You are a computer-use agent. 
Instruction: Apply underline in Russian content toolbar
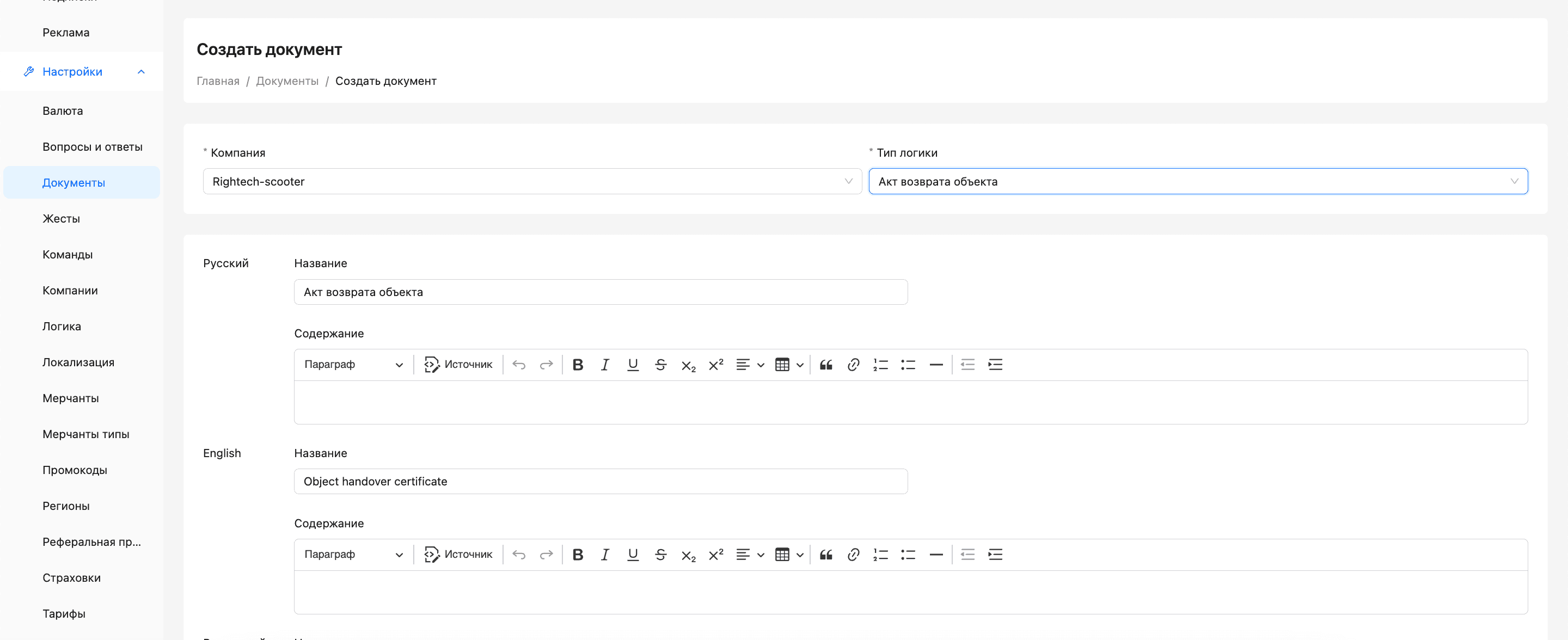[x=633, y=365]
